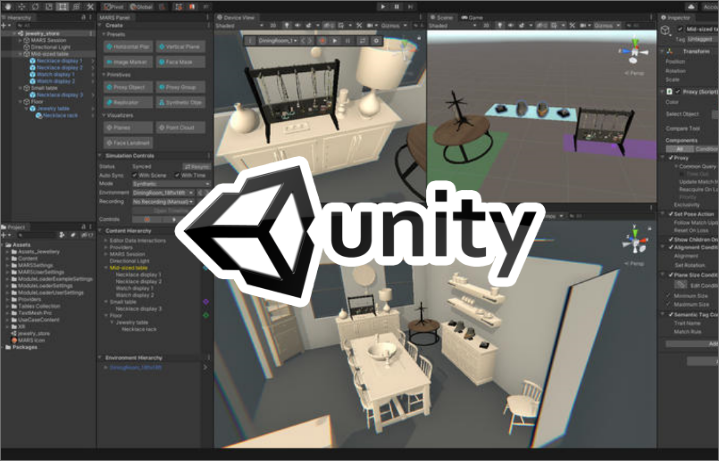The width and height of the screenshot is (719, 461).
Task: Lock the Project panel
Action: [83, 227]
